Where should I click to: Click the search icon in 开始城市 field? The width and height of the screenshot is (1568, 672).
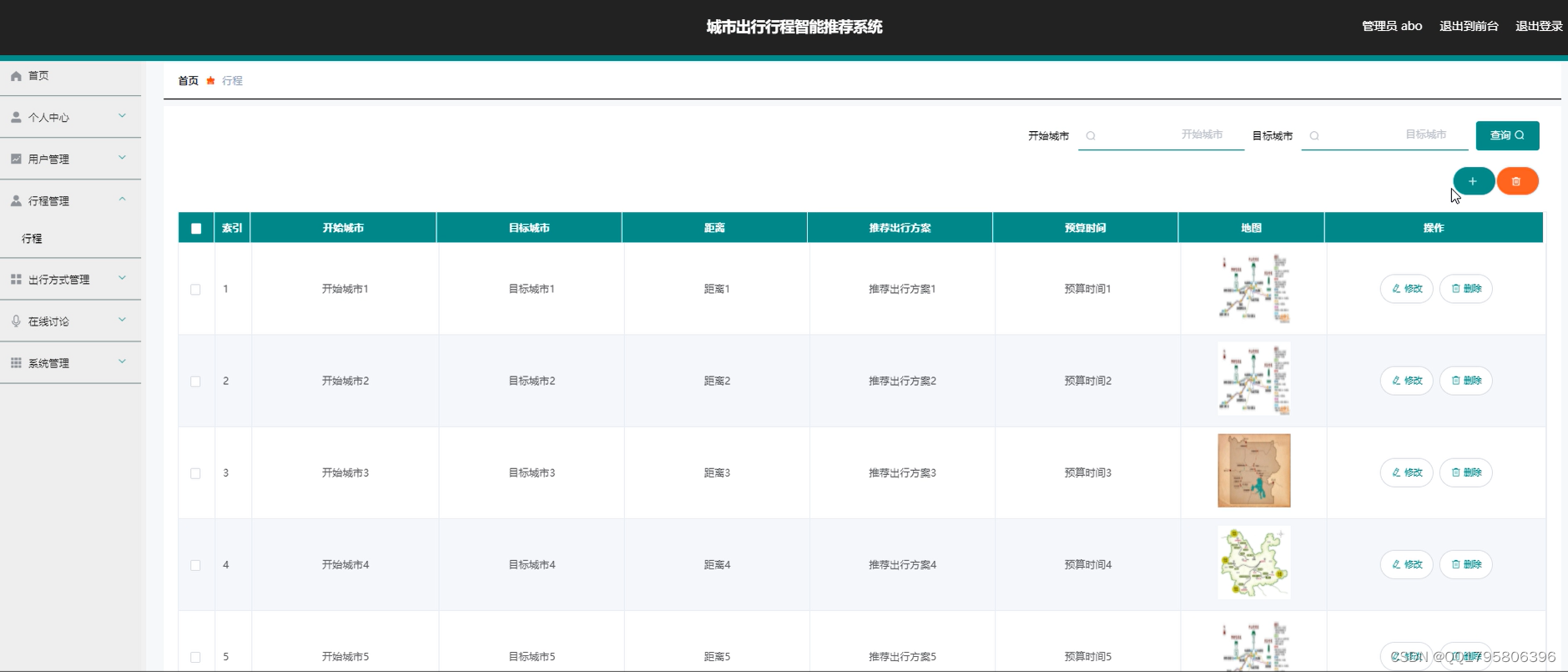point(1091,136)
